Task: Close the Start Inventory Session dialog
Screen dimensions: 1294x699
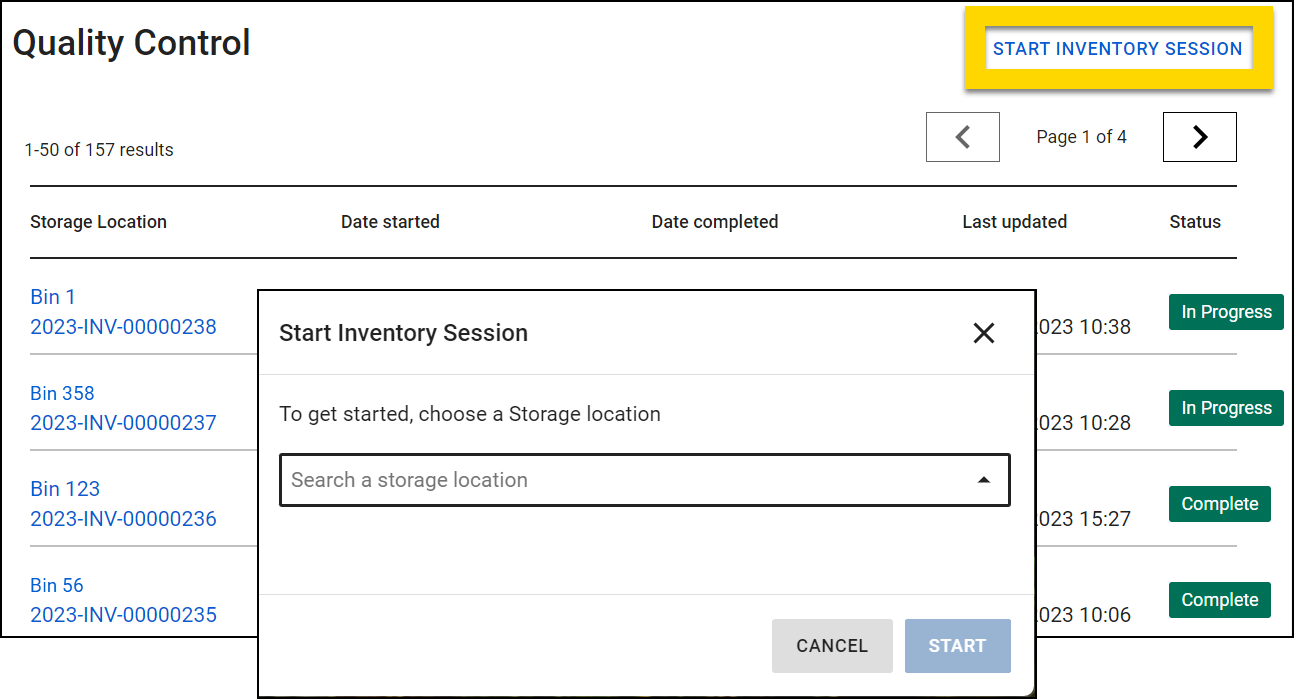Action: tap(983, 333)
